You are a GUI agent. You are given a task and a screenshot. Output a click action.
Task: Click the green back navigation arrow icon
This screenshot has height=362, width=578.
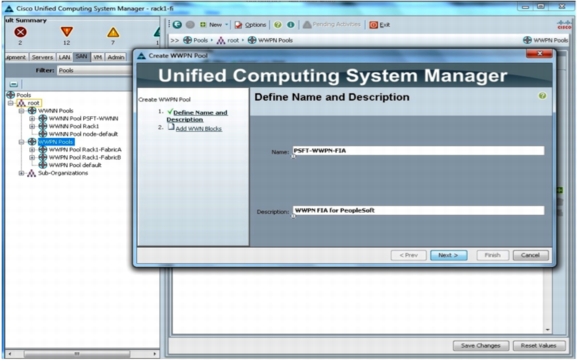(x=177, y=25)
